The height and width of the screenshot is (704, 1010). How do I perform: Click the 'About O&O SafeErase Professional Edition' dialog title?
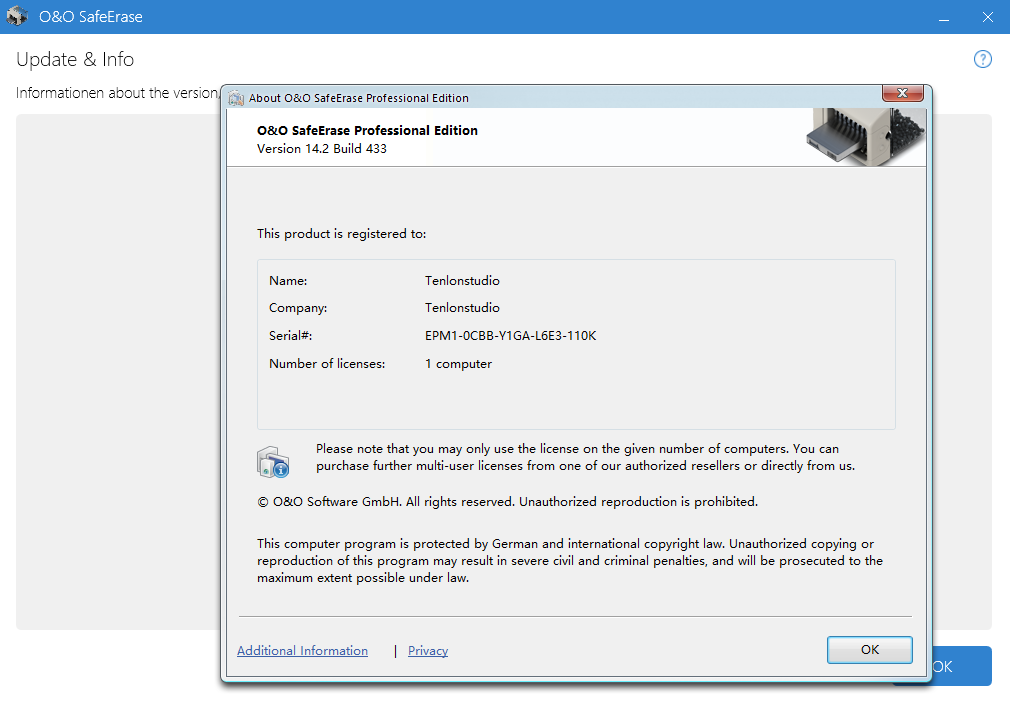point(359,98)
